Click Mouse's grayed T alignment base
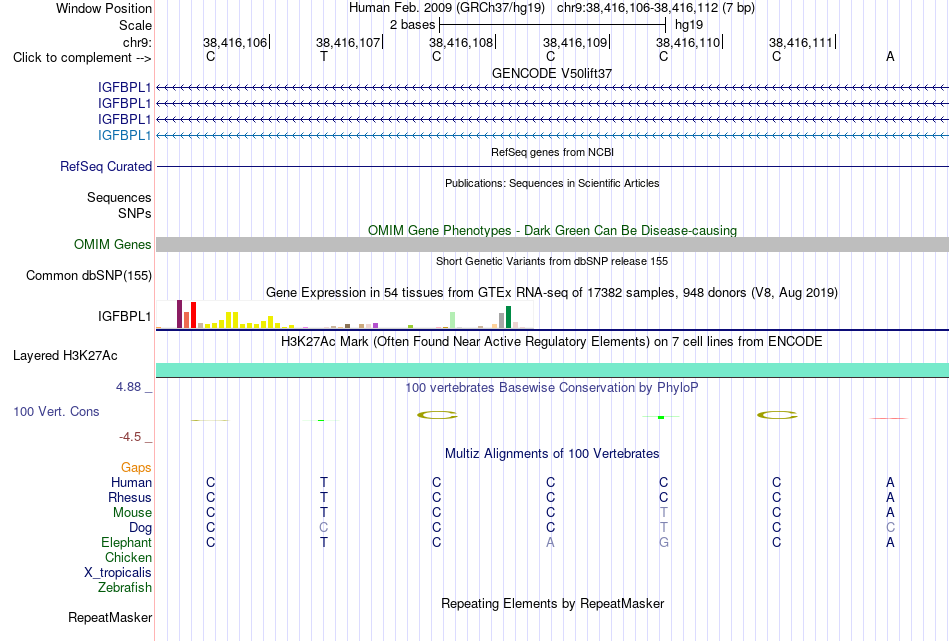 [663, 513]
